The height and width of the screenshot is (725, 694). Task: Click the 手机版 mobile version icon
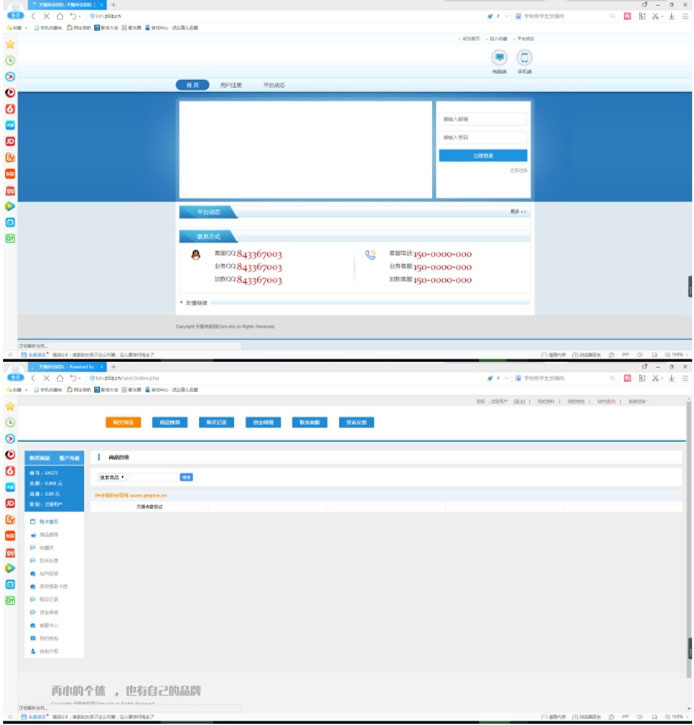coord(525,58)
